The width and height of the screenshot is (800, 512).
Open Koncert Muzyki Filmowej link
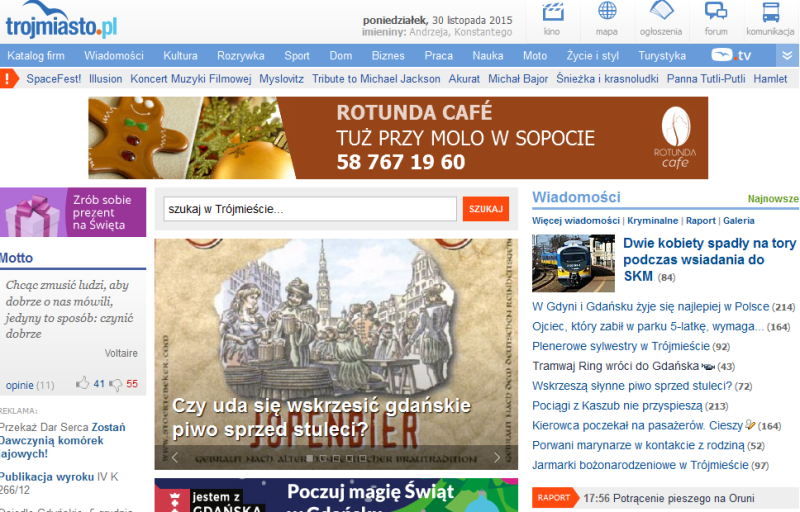pyautogui.click(x=191, y=79)
